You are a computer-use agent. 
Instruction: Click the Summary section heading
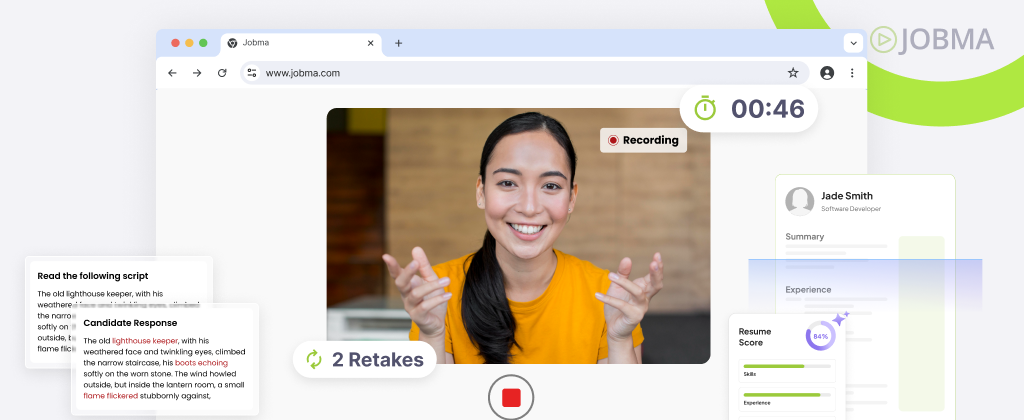[805, 236]
